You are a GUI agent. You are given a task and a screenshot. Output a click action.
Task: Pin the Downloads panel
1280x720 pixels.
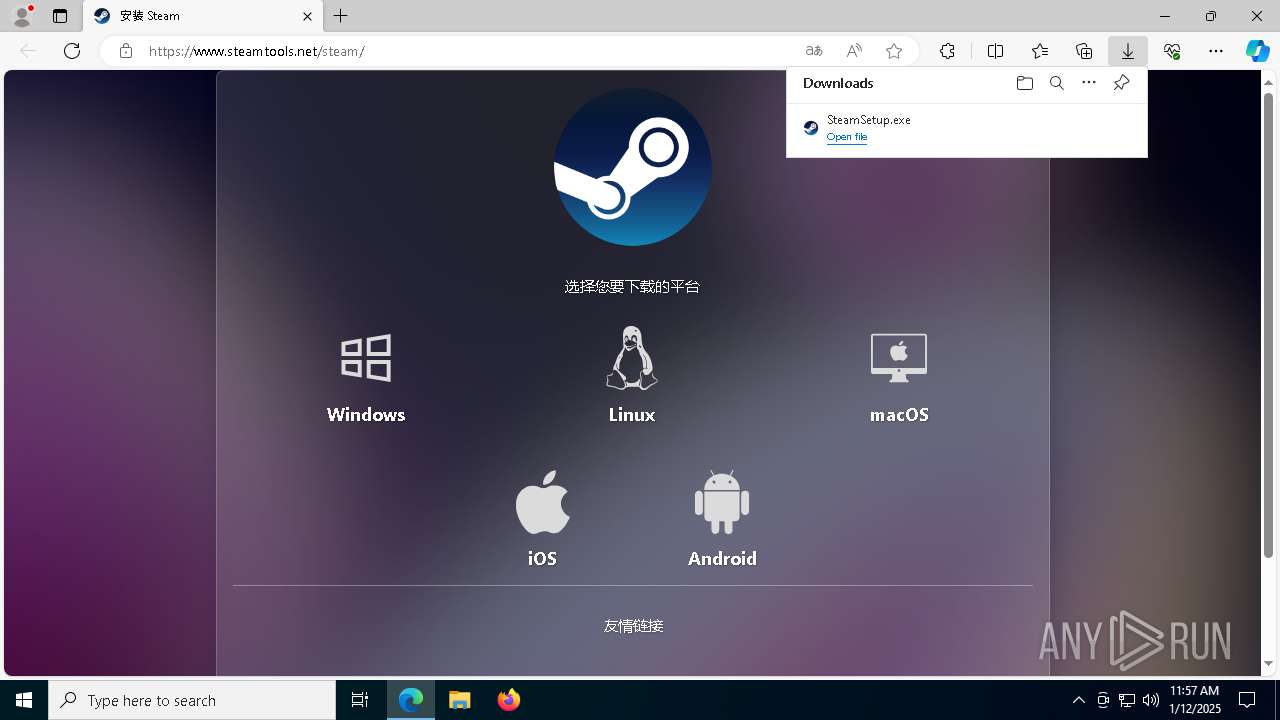[1121, 83]
